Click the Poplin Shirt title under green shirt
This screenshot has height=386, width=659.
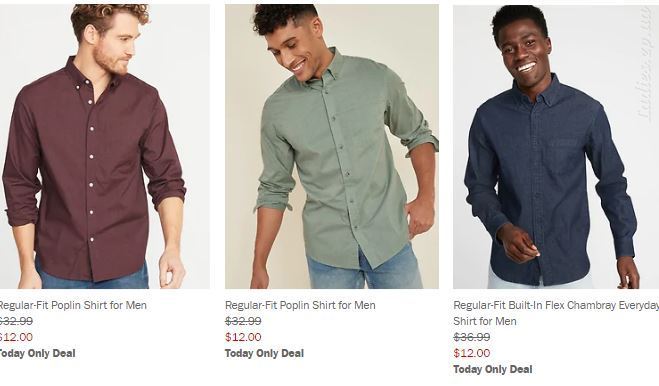[x=300, y=305]
